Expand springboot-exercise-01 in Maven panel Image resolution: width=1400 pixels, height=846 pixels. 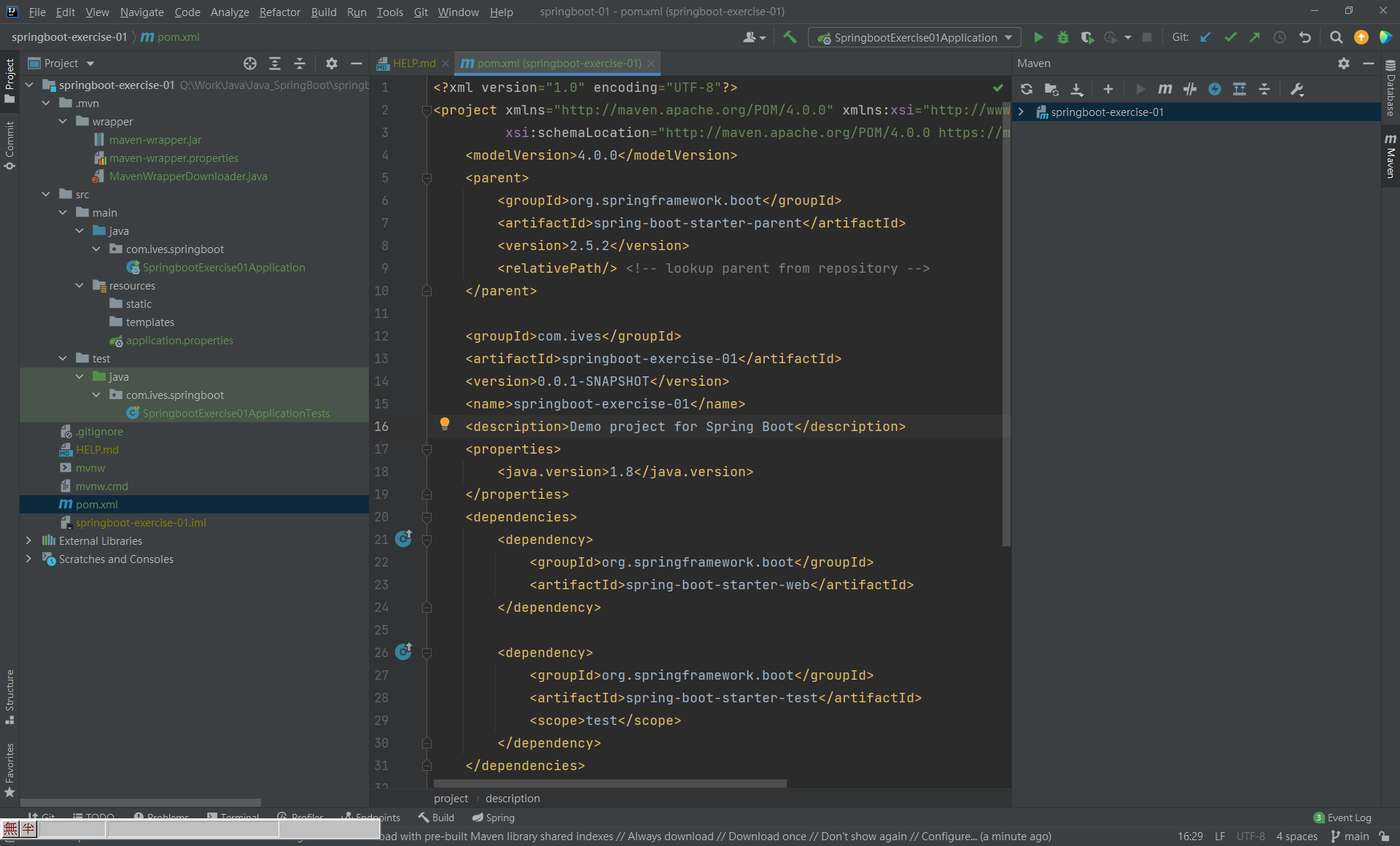pos(1022,112)
